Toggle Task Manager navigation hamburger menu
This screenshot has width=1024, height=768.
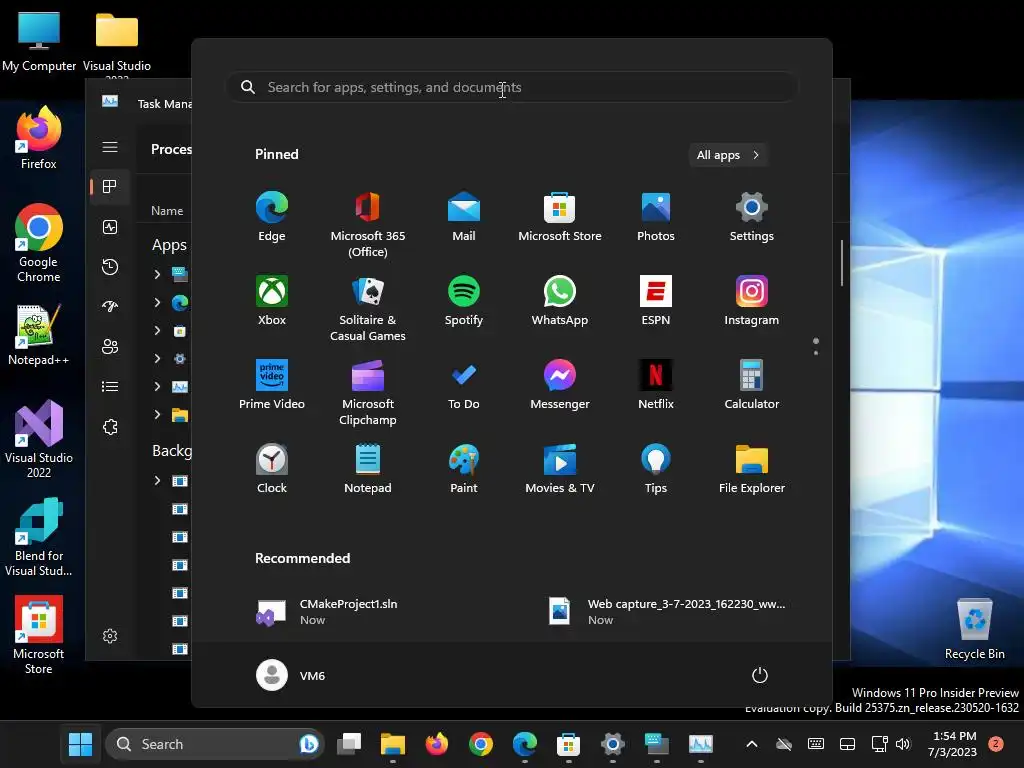(110, 147)
